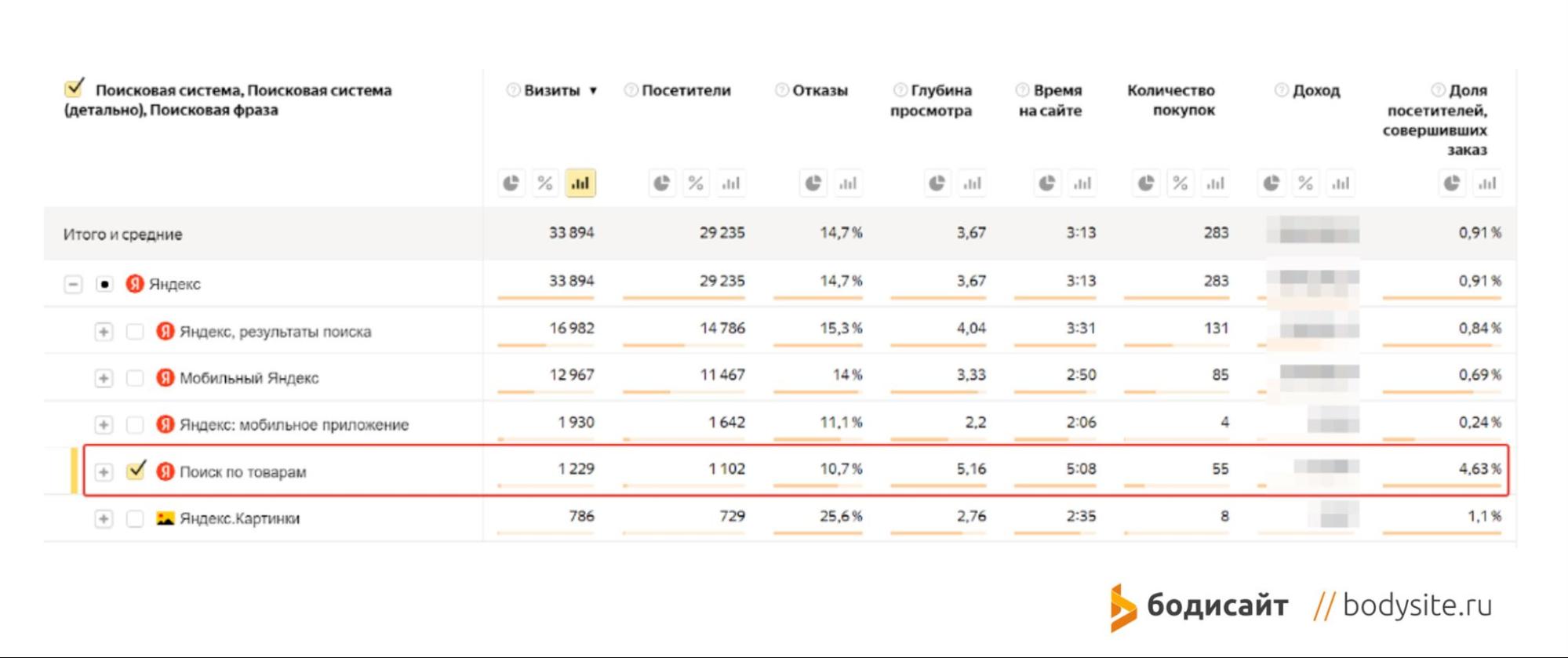1568x658 pixels.
Task: Sort by Количество покупок header
Action: click(x=1172, y=100)
